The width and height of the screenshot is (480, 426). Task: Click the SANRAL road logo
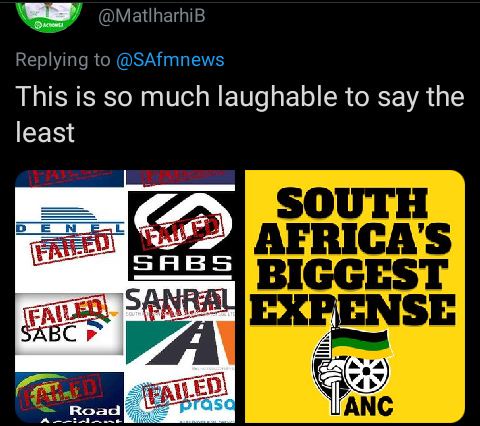point(180,328)
